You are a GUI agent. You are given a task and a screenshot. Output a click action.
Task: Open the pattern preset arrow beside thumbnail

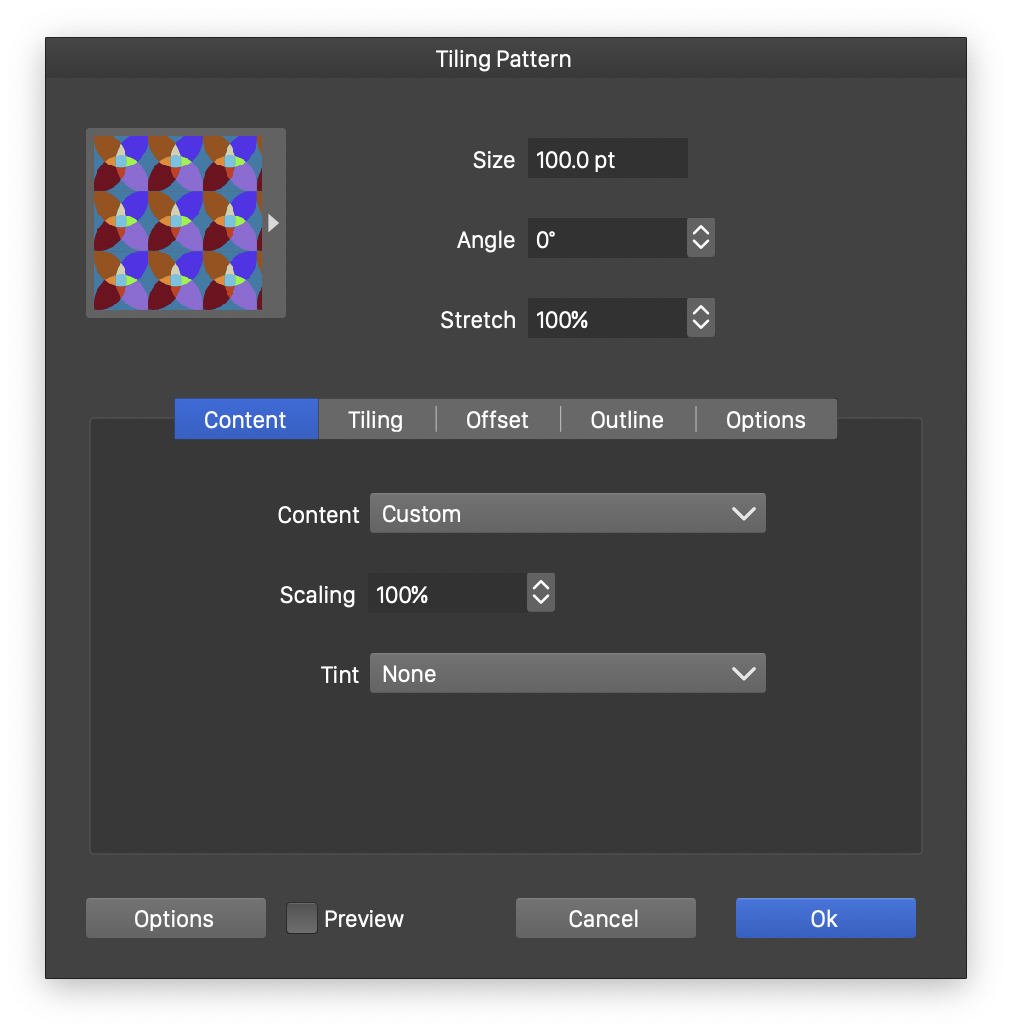pyautogui.click(x=273, y=223)
